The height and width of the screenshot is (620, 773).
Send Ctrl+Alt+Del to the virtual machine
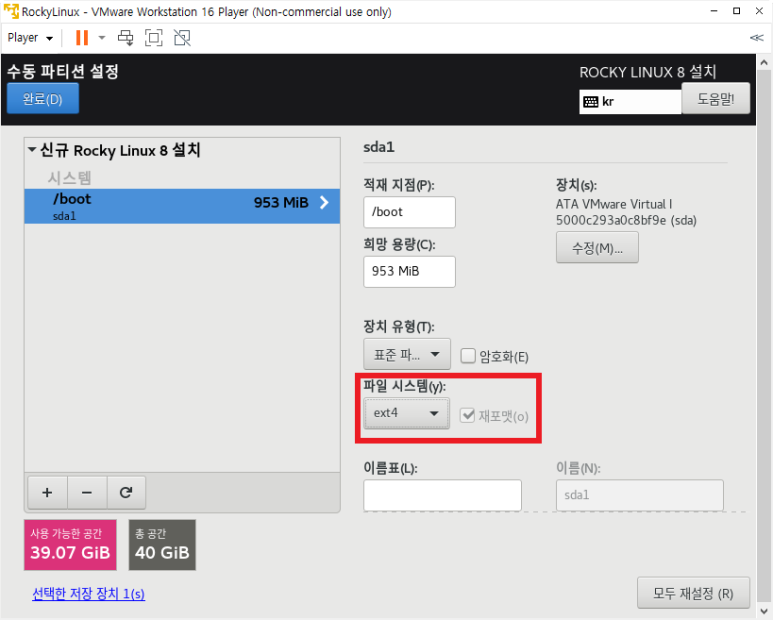click(126, 37)
